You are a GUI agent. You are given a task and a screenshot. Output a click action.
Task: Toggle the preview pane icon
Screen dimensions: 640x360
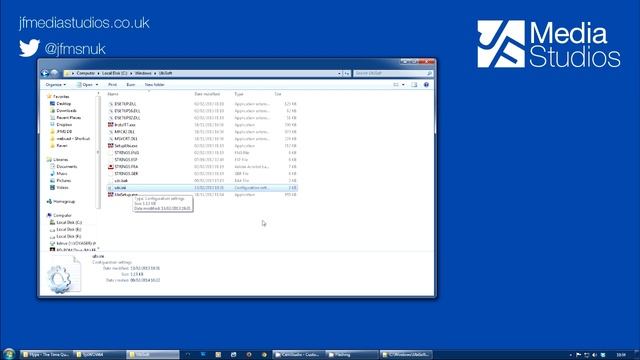coord(414,84)
